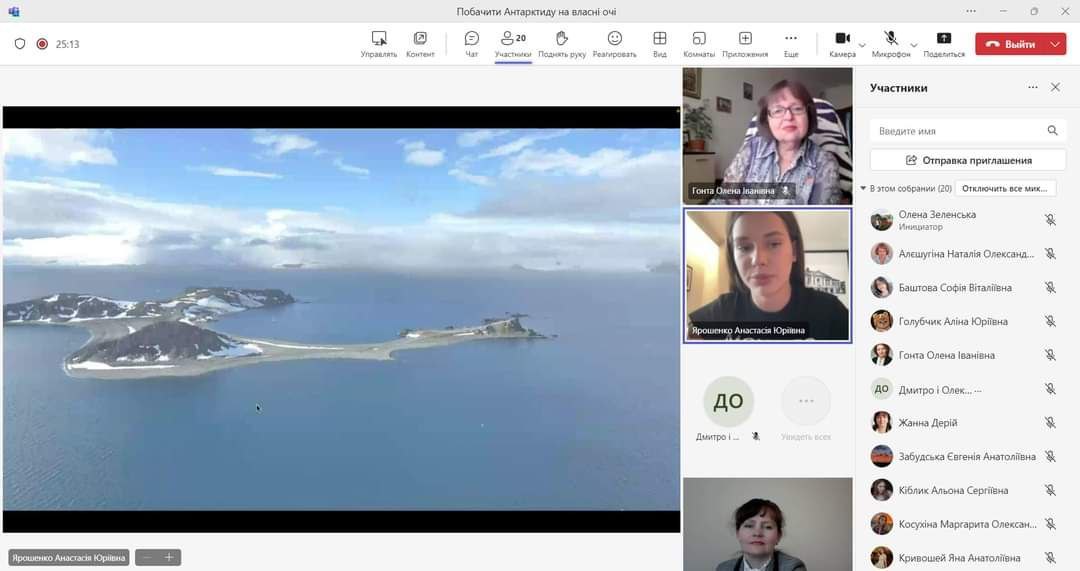Viewport: 1080px width, 571px height.
Task: Open the Чат chat panel
Action: point(471,39)
